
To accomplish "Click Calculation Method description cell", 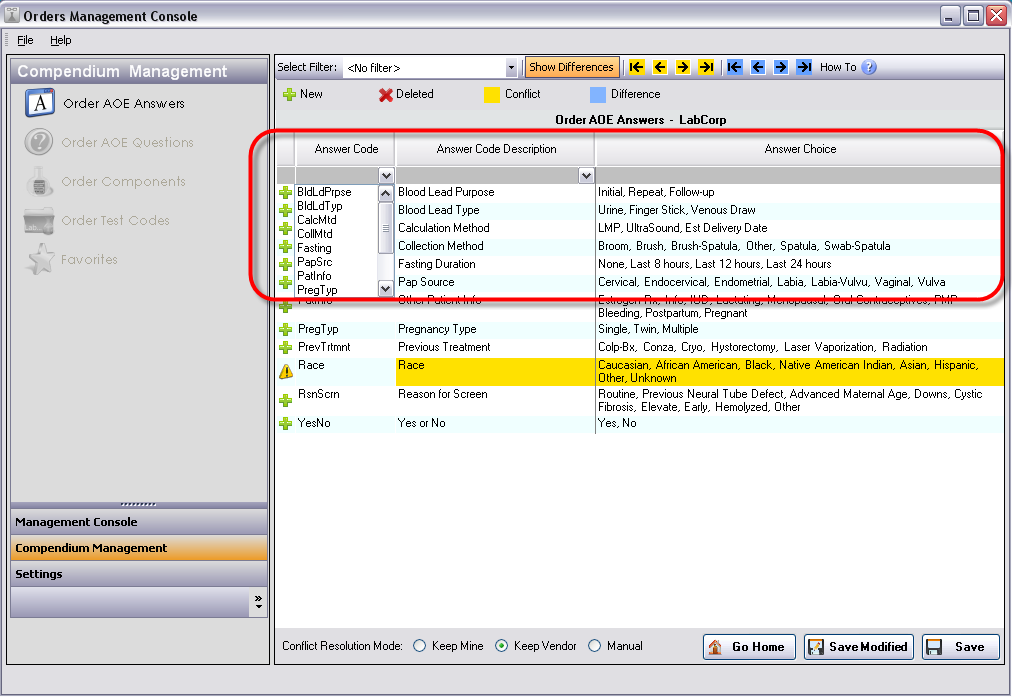I will [x=495, y=228].
